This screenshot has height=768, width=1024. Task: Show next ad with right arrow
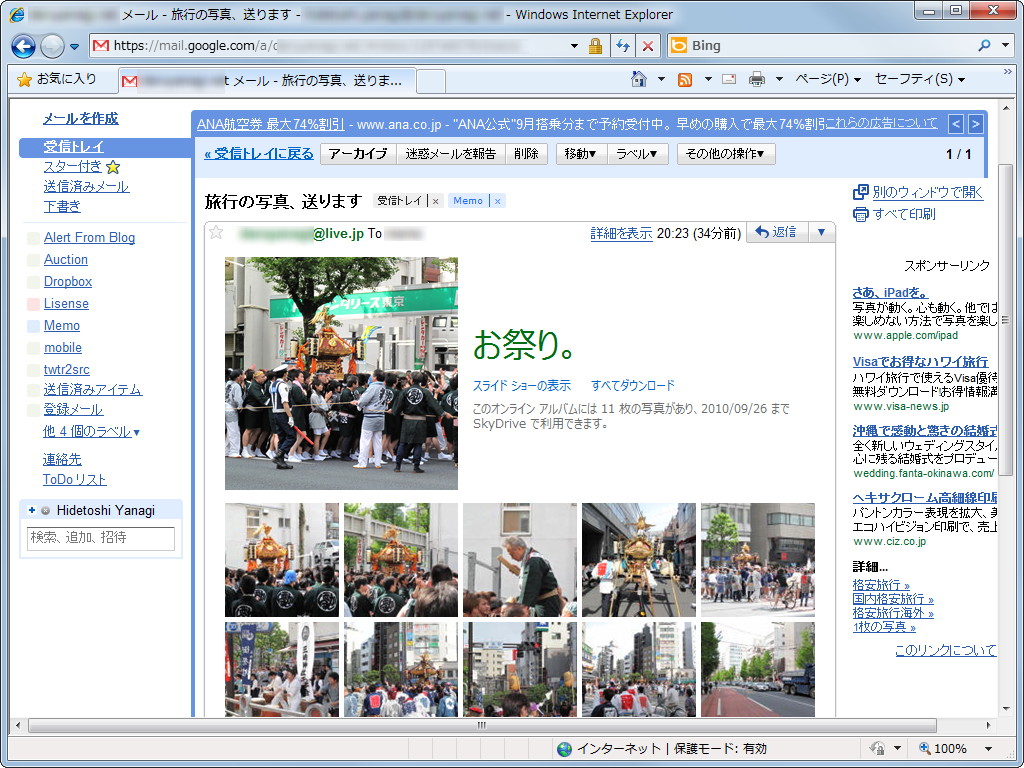975,123
